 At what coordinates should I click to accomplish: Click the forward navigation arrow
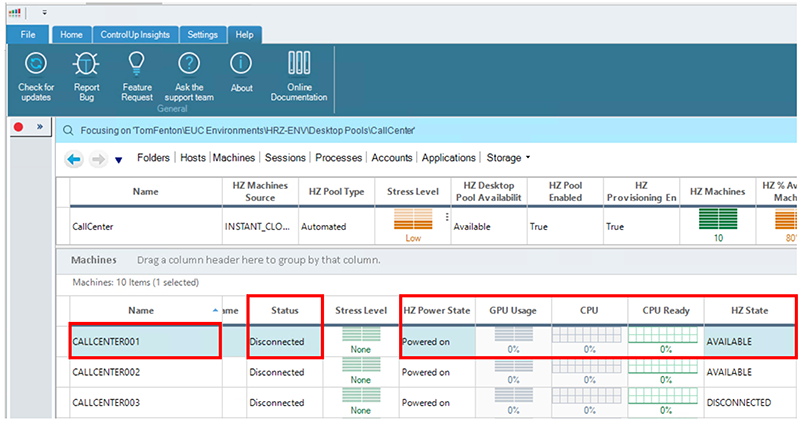coord(98,159)
